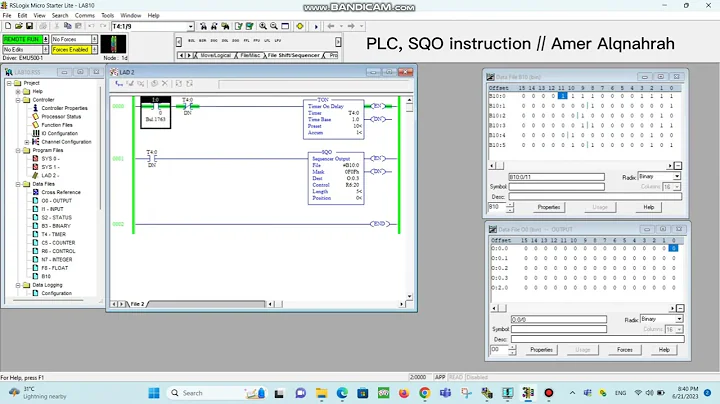Open the Search menu
This screenshot has height=404, width=720.
[x=60, y=15]
